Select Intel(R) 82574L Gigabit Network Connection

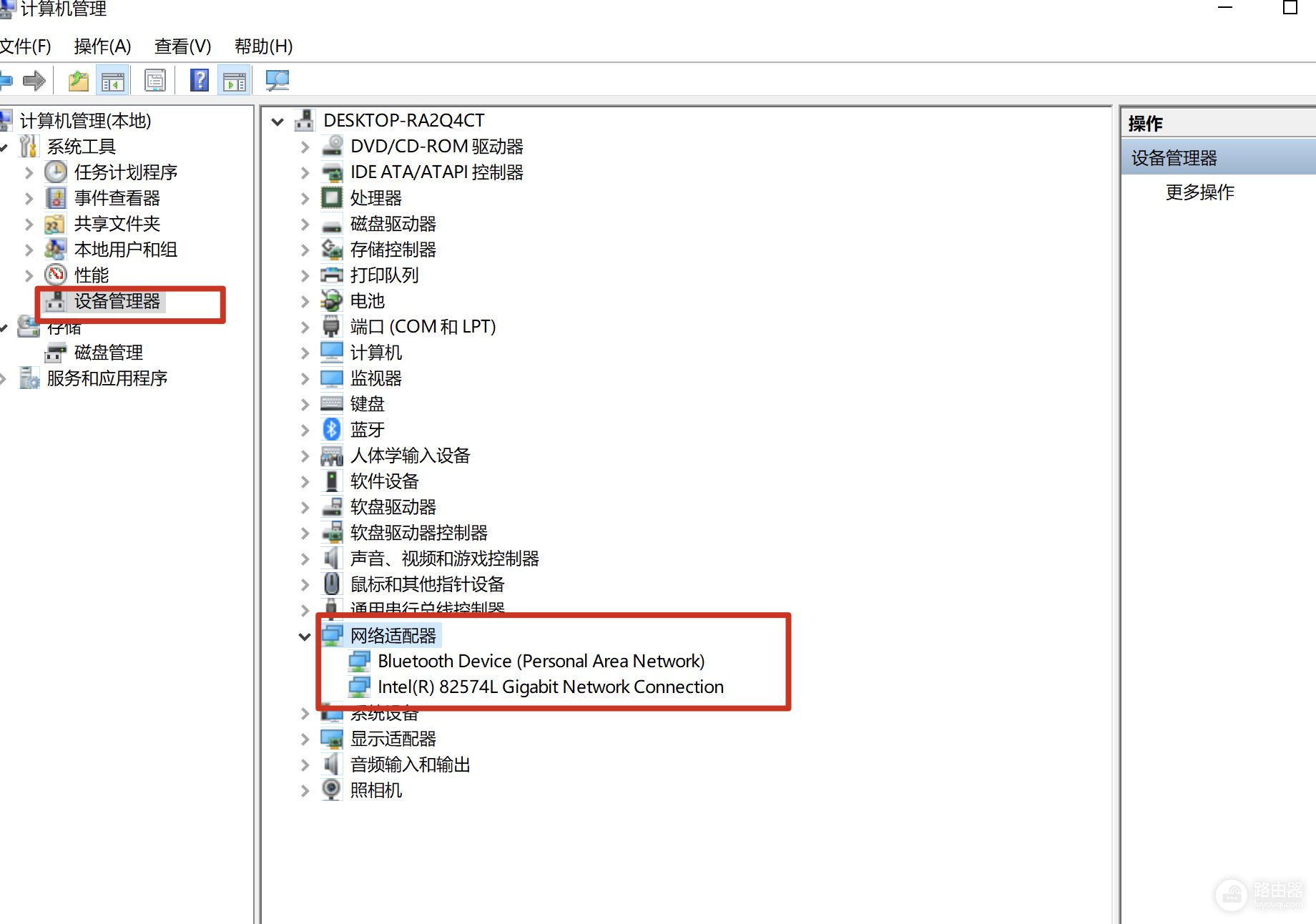[551, 687]
